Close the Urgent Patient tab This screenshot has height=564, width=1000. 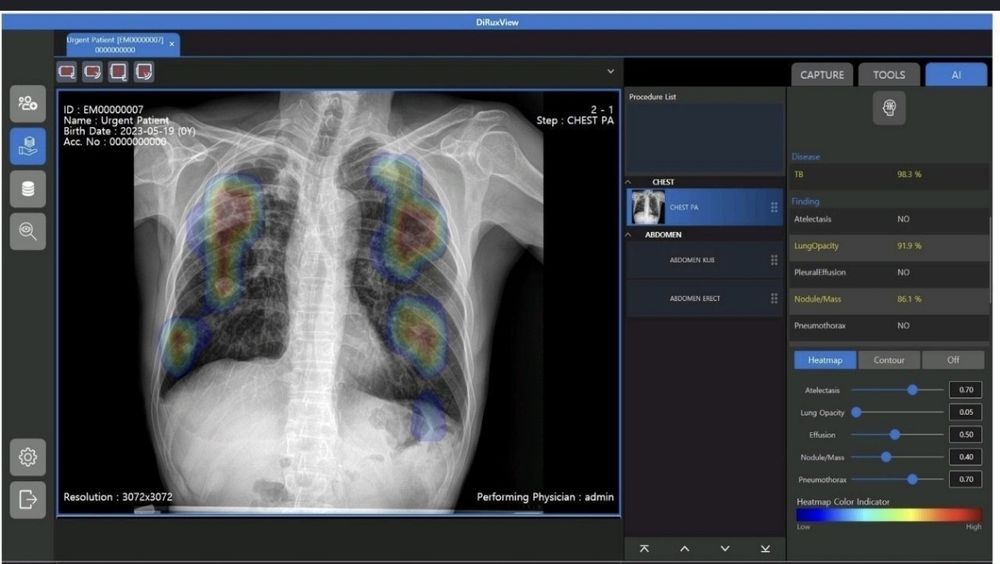point(172,44)
